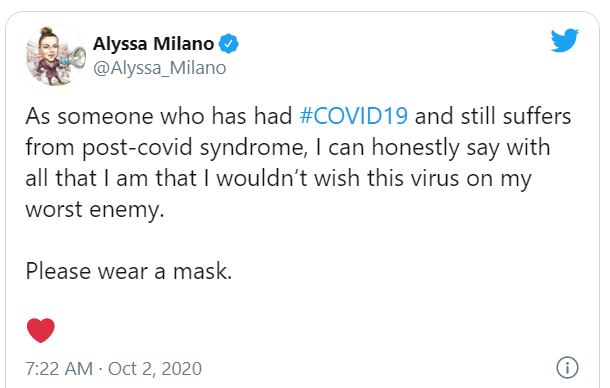This screenshot has height=388, width=610.
Task: Click the @Alyssa_Milano handle
Action: coord(160,68)
